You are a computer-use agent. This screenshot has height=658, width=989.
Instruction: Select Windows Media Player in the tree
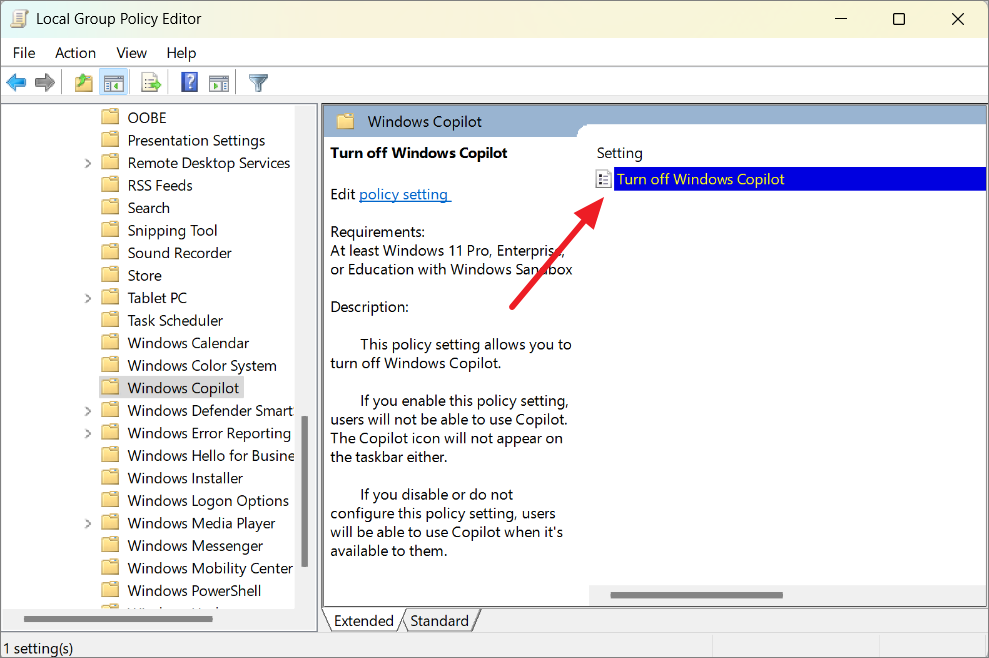tap(201, 523)
